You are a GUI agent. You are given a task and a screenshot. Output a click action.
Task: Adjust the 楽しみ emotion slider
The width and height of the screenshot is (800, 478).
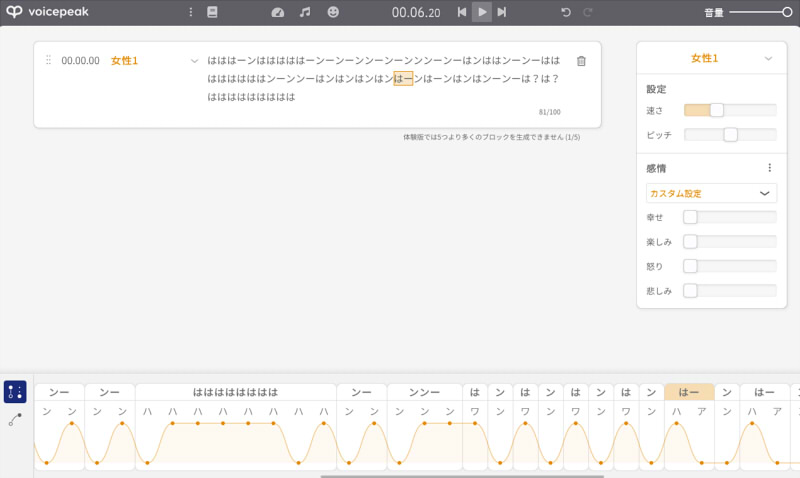coord(730,241)
